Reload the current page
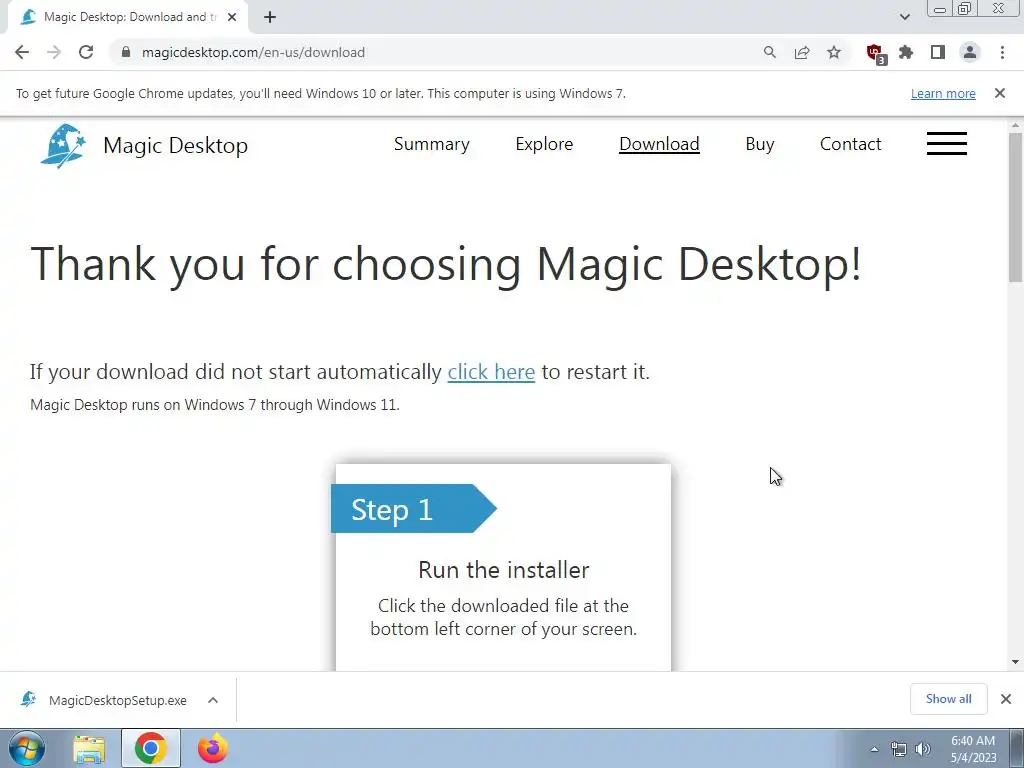 coord(86,52)
